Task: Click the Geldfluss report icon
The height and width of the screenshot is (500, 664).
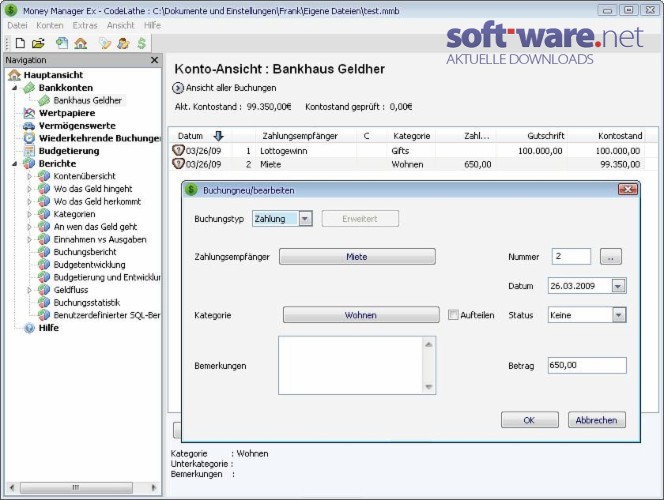Action: 44,290
